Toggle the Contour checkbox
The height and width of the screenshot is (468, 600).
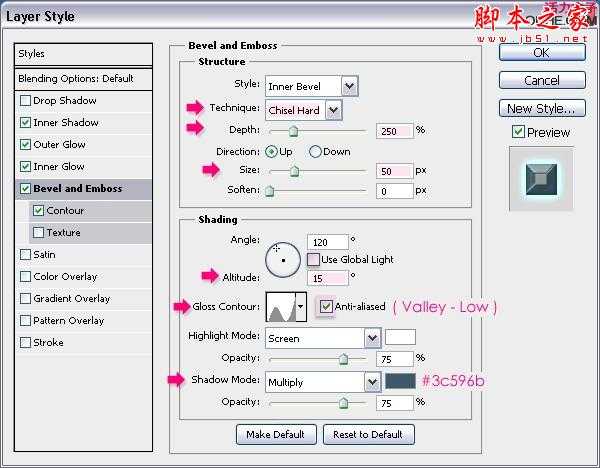[x=38, y=210]
